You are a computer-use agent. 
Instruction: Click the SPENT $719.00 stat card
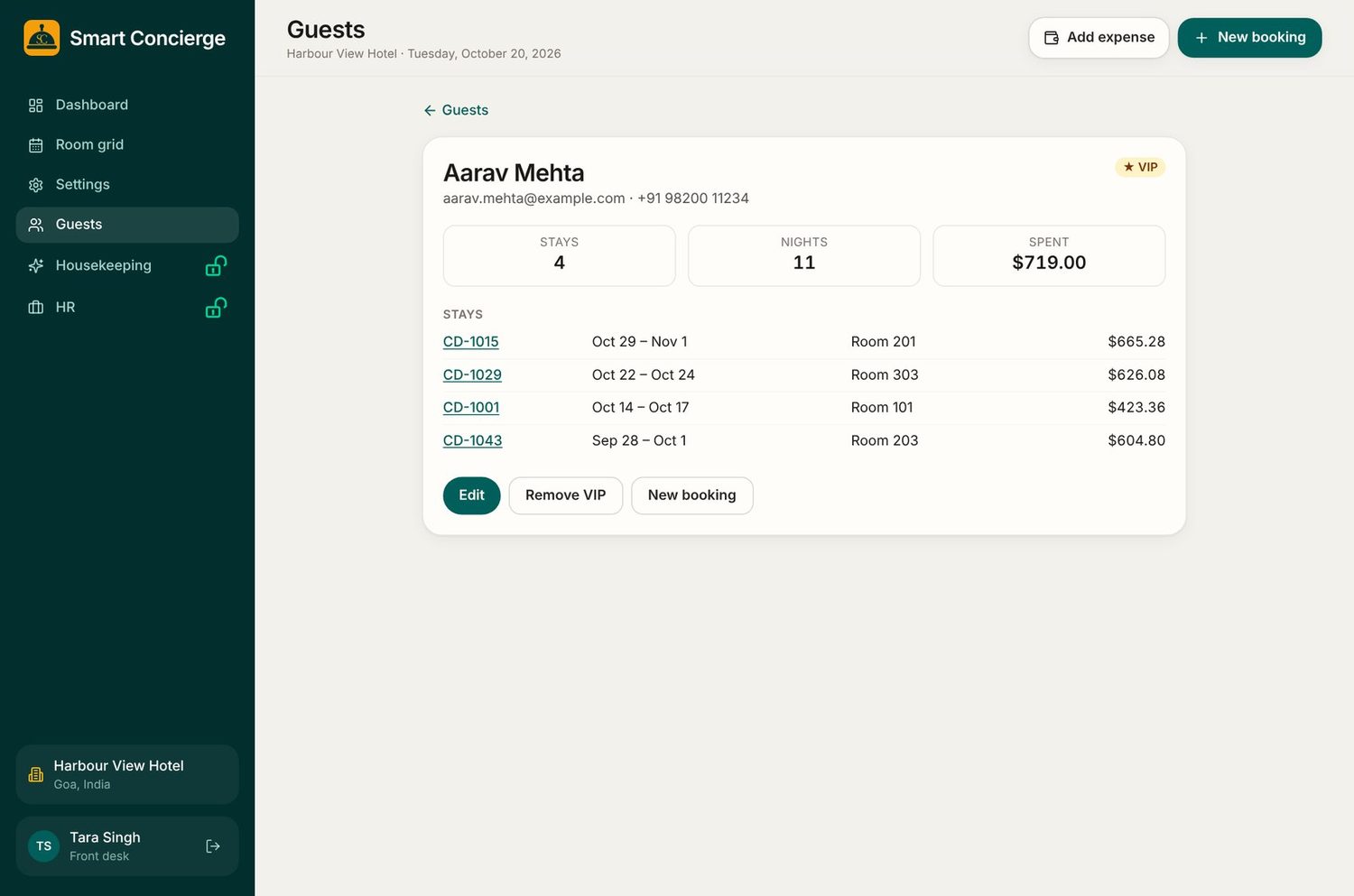point(1049,256)
